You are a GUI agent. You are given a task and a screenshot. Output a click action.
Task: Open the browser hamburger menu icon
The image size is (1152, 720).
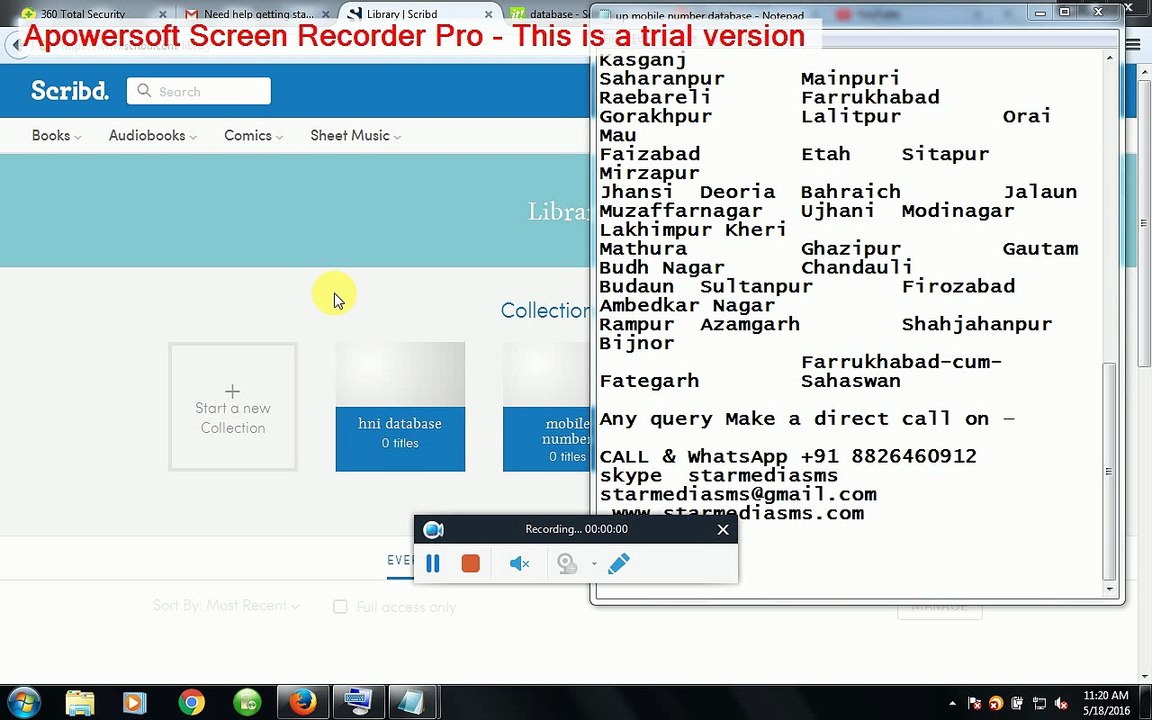coord(1133,45)
